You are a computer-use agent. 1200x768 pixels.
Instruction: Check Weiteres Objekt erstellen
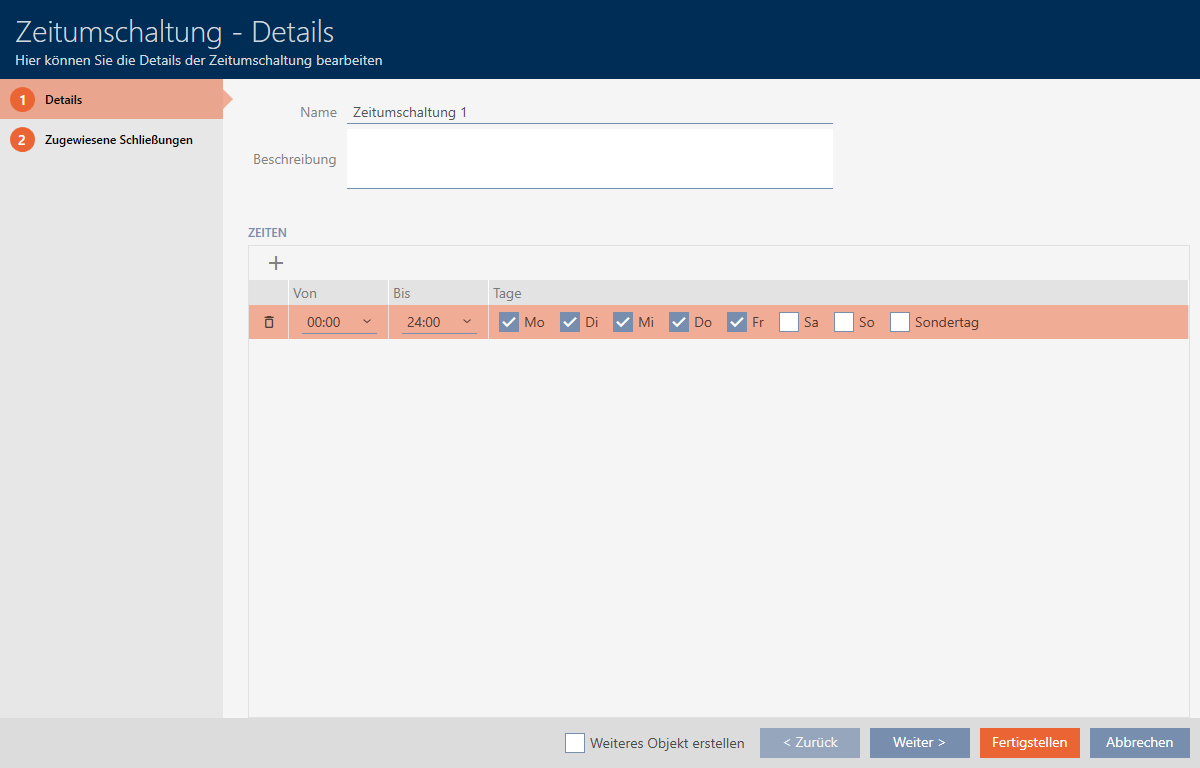[575, 743]
